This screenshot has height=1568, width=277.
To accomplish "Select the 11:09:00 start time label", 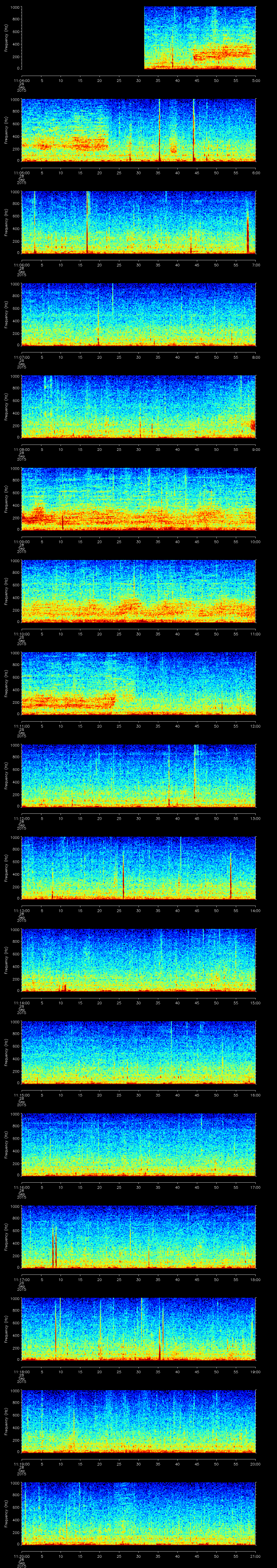I will coord(21,542).
